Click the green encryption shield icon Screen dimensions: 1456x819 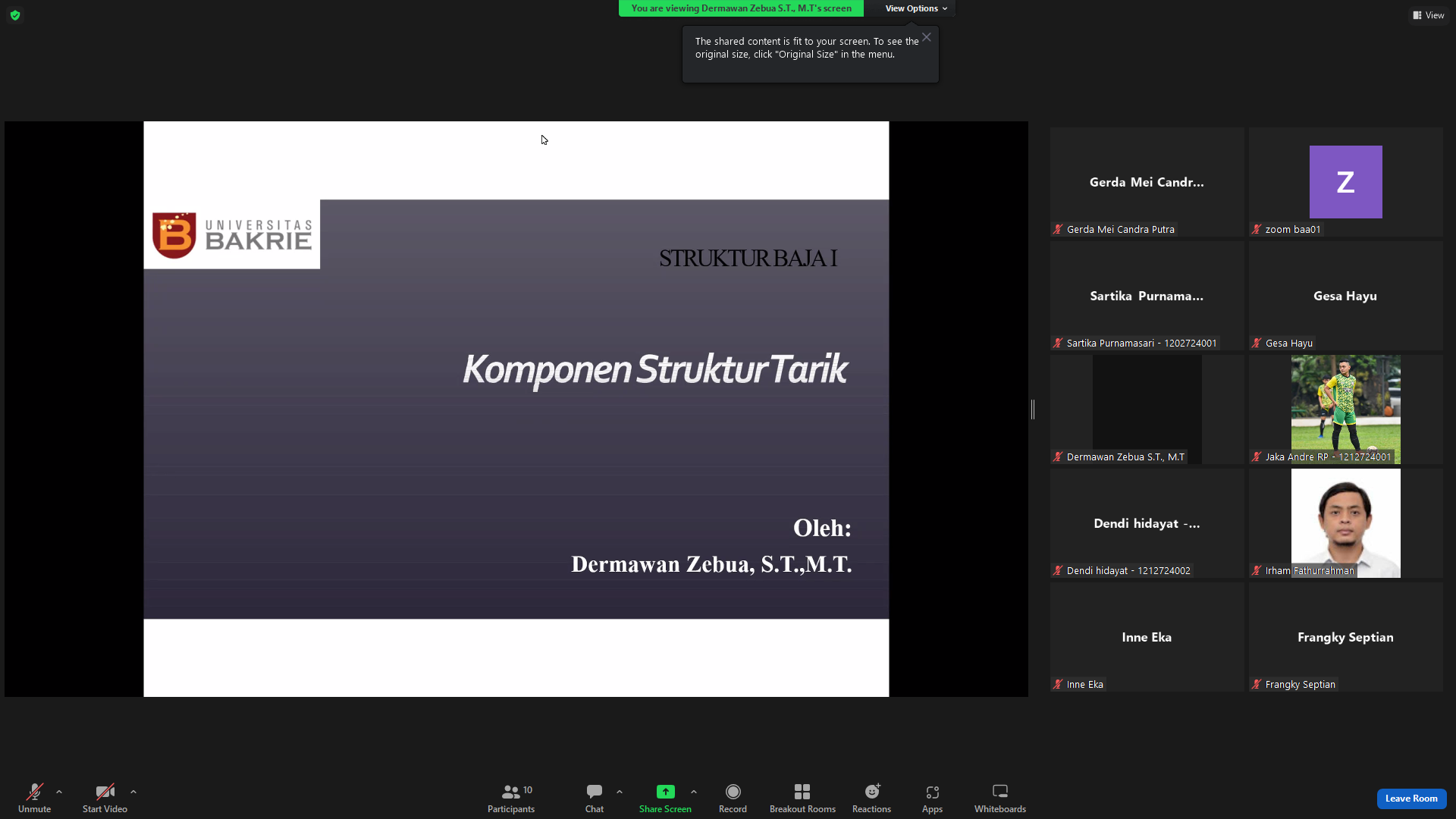pos(15,15)
